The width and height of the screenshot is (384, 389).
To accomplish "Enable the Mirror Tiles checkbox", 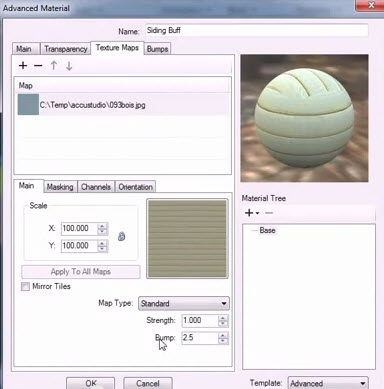I will [x=25, y=286].
